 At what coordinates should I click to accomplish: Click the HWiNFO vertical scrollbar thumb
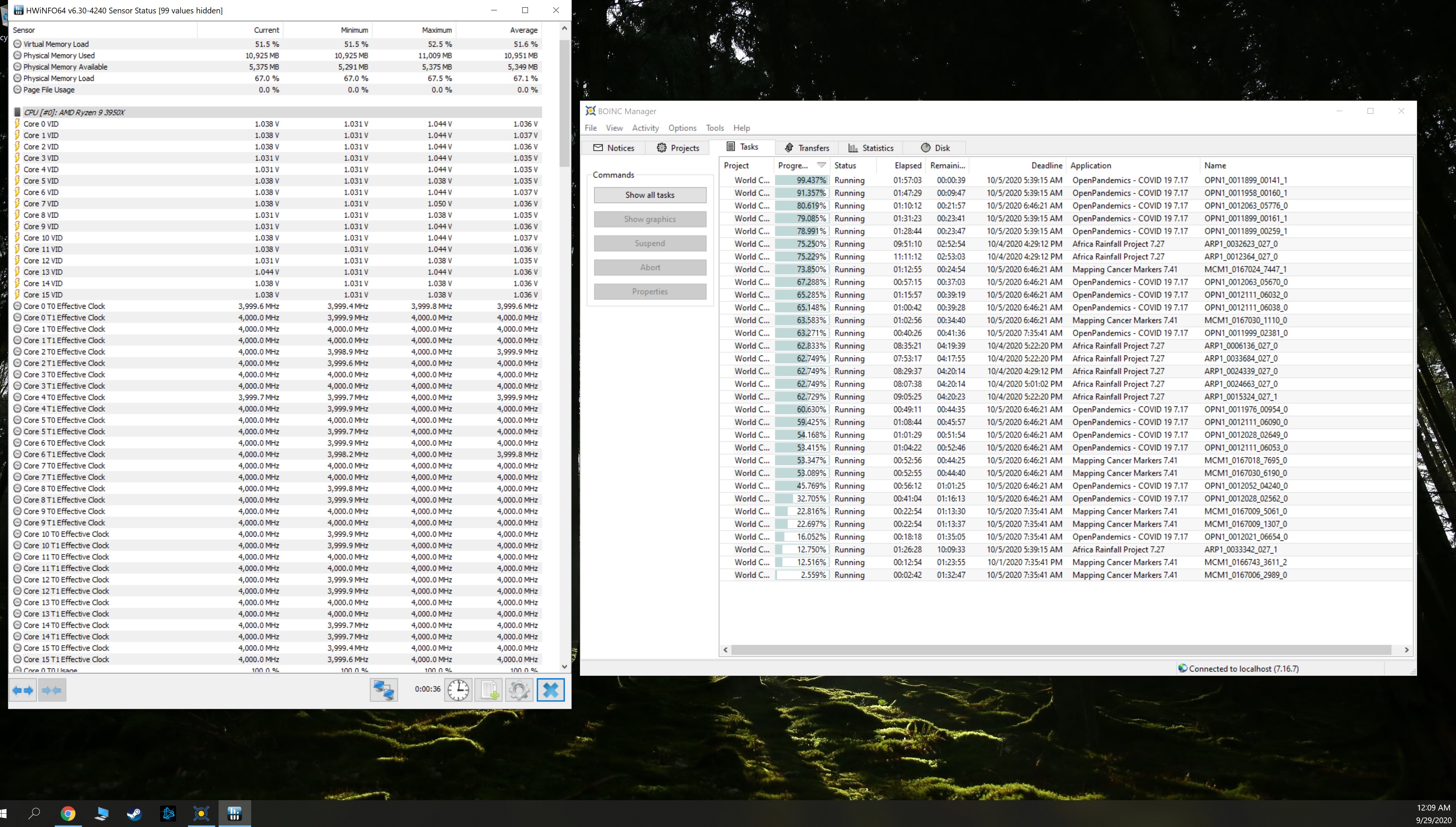pyautogui.click(x=564, y=103)
